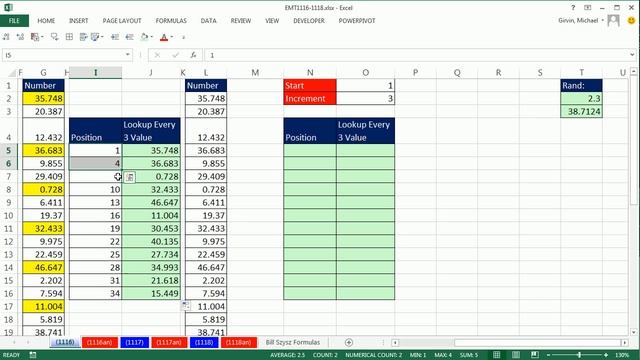The width and height of the screenshot is (640, 360).
Task: Select Position cell showing 34
Action: point(96,293)
